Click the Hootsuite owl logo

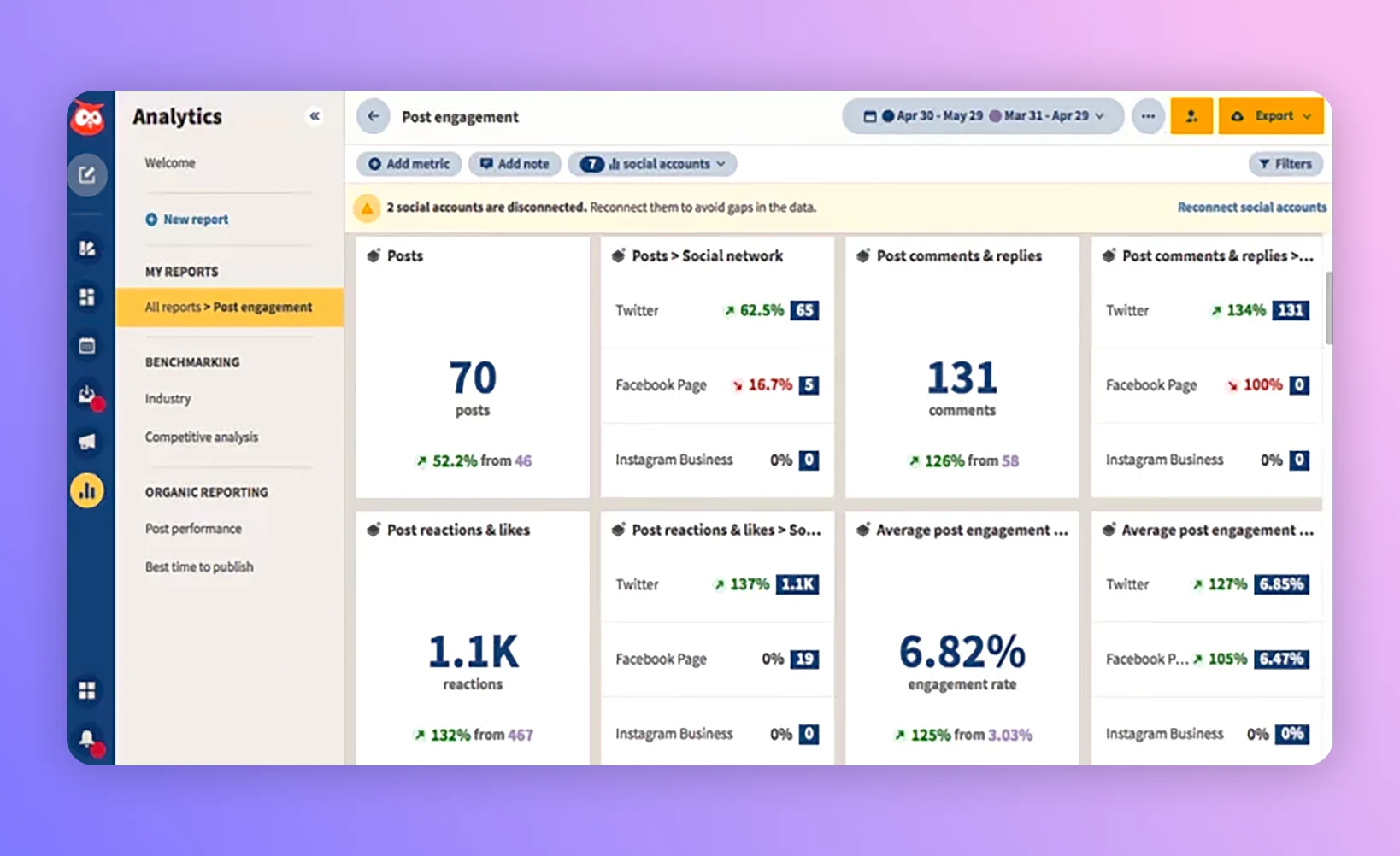(x=88, y=120)
